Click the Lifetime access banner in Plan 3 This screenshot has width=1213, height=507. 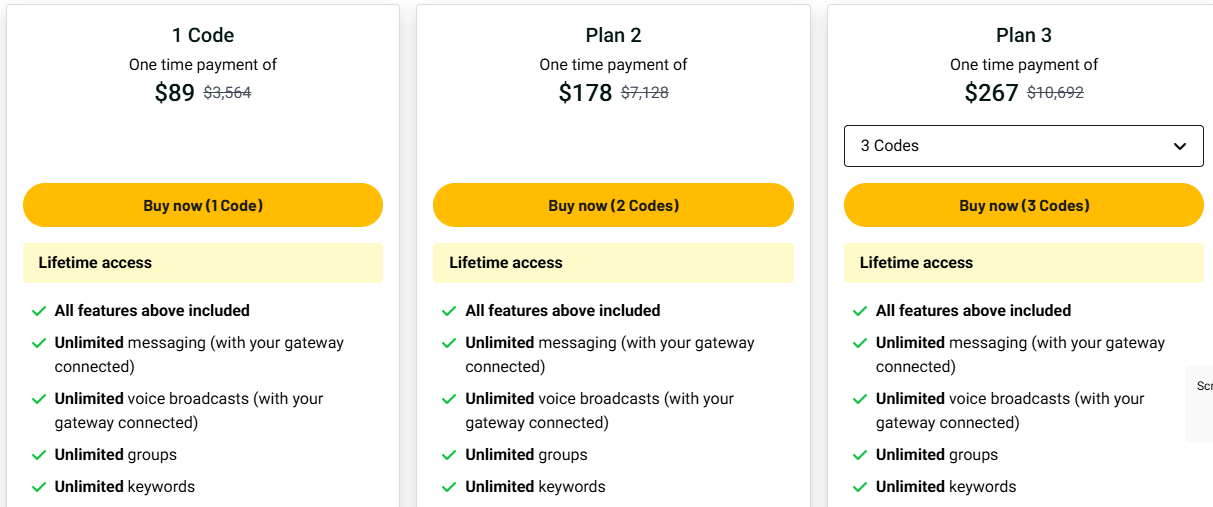(1024, 263)
